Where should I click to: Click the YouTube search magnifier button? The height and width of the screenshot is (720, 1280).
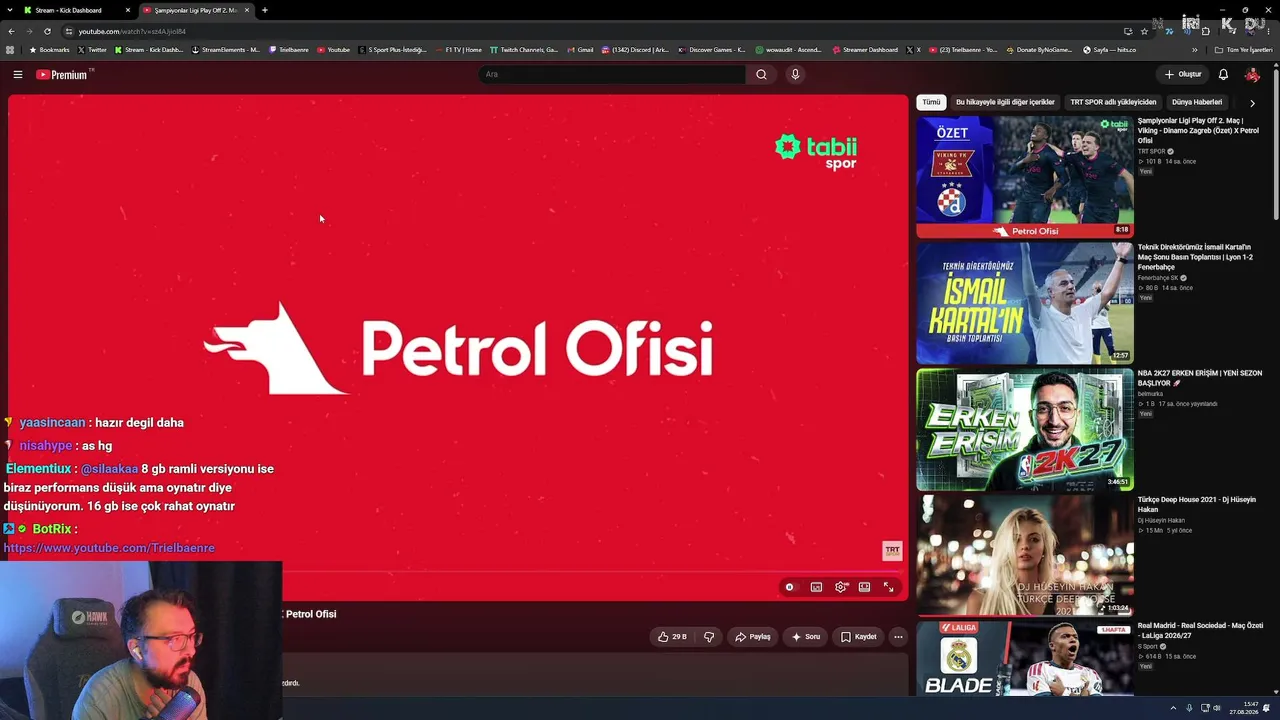click(x=761, y=74)
